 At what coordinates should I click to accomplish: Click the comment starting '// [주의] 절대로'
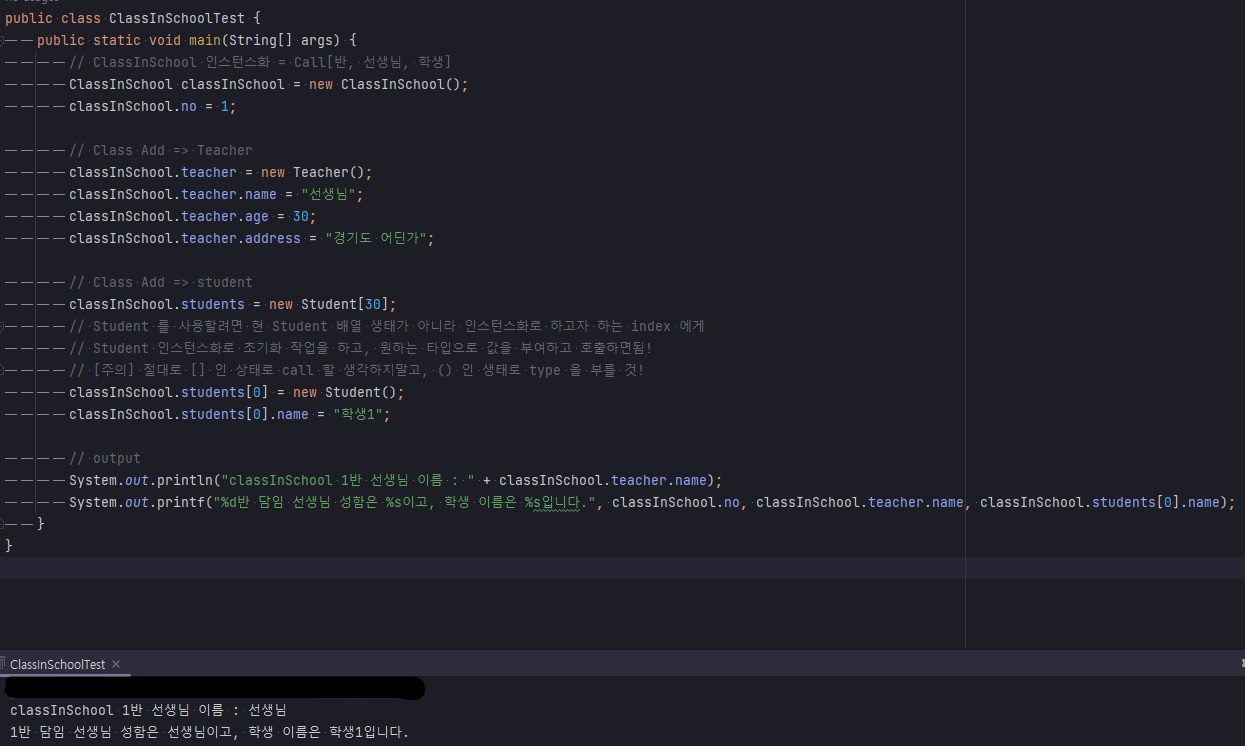357,371
